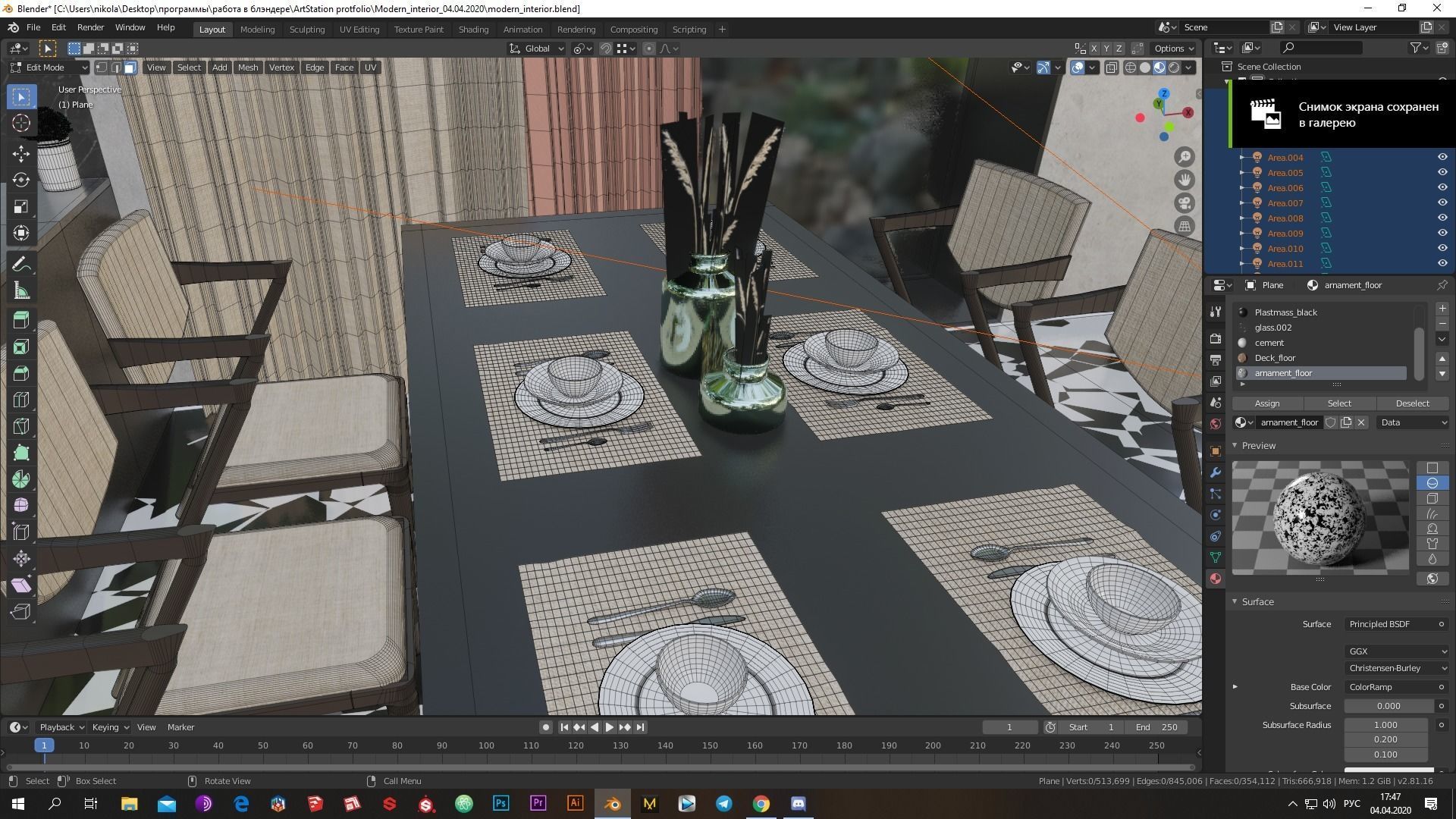Image resolution: width=1456 pixels, height=819 pixels.
Task: Hide Area.004 with its eye icon
Action: [x=1442, y=157]
